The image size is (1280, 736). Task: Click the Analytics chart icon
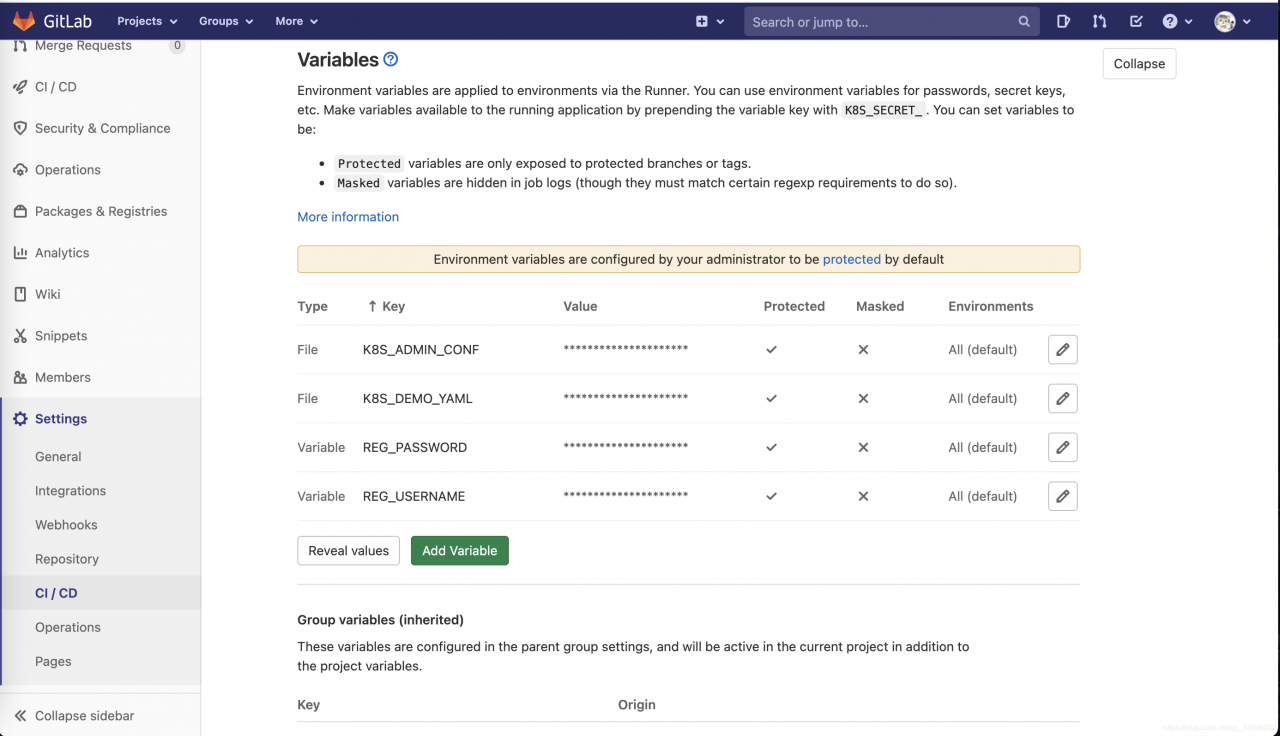click(x=20, y=253)
